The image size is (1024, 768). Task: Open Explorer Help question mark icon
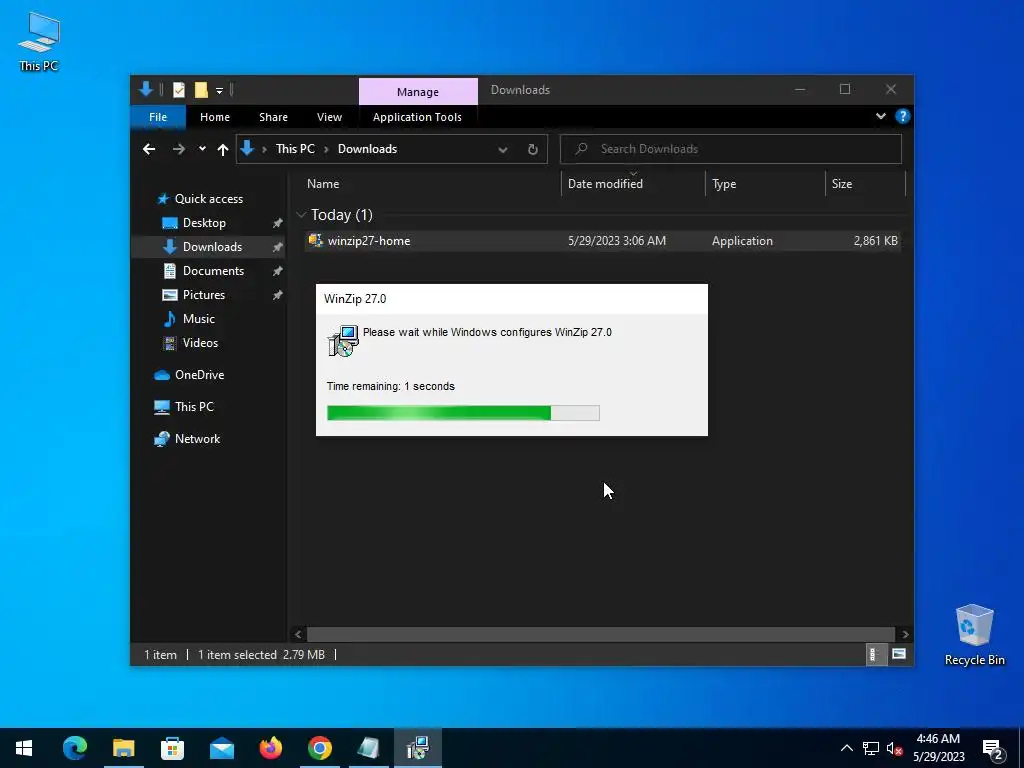click(903, 116)
